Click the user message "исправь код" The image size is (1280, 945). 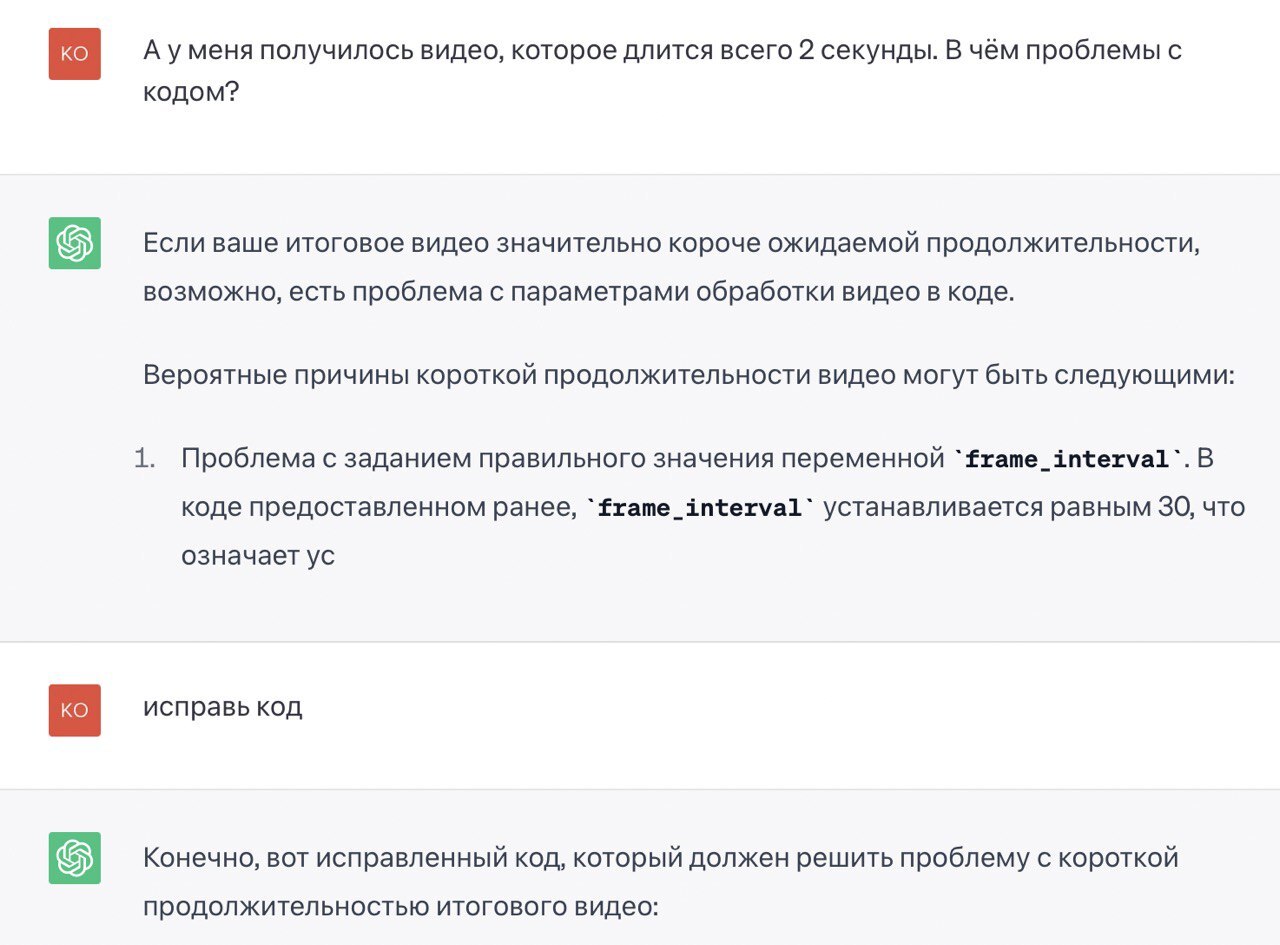[x=222, y=707]
